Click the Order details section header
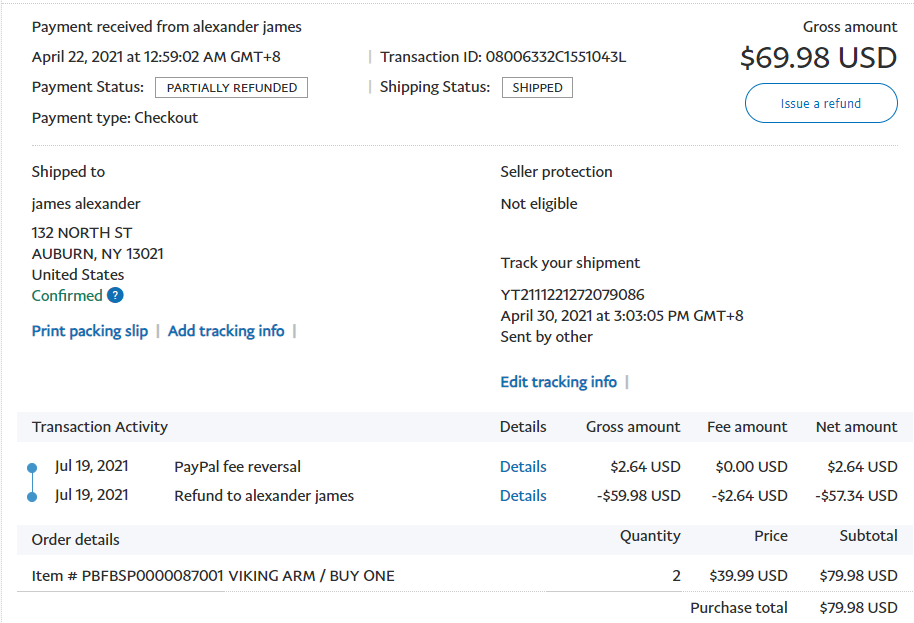The height and width of the screenshot is (623, 914). [76, 540]
